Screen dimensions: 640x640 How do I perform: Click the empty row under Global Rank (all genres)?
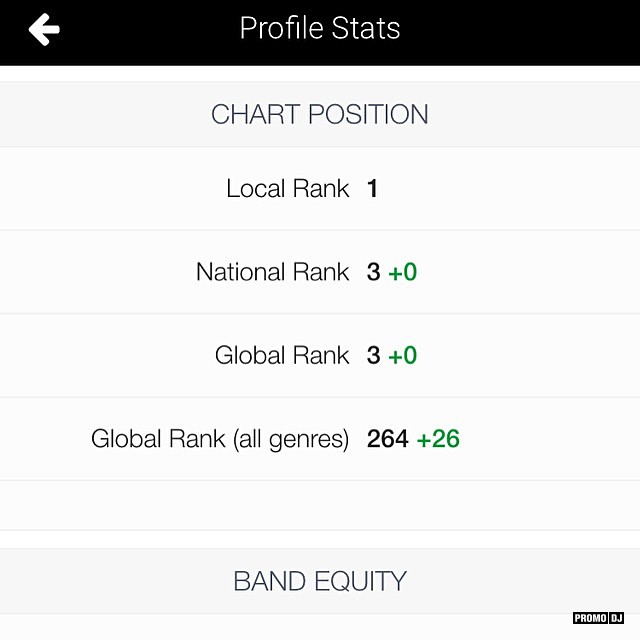click(x=320, y=505)
